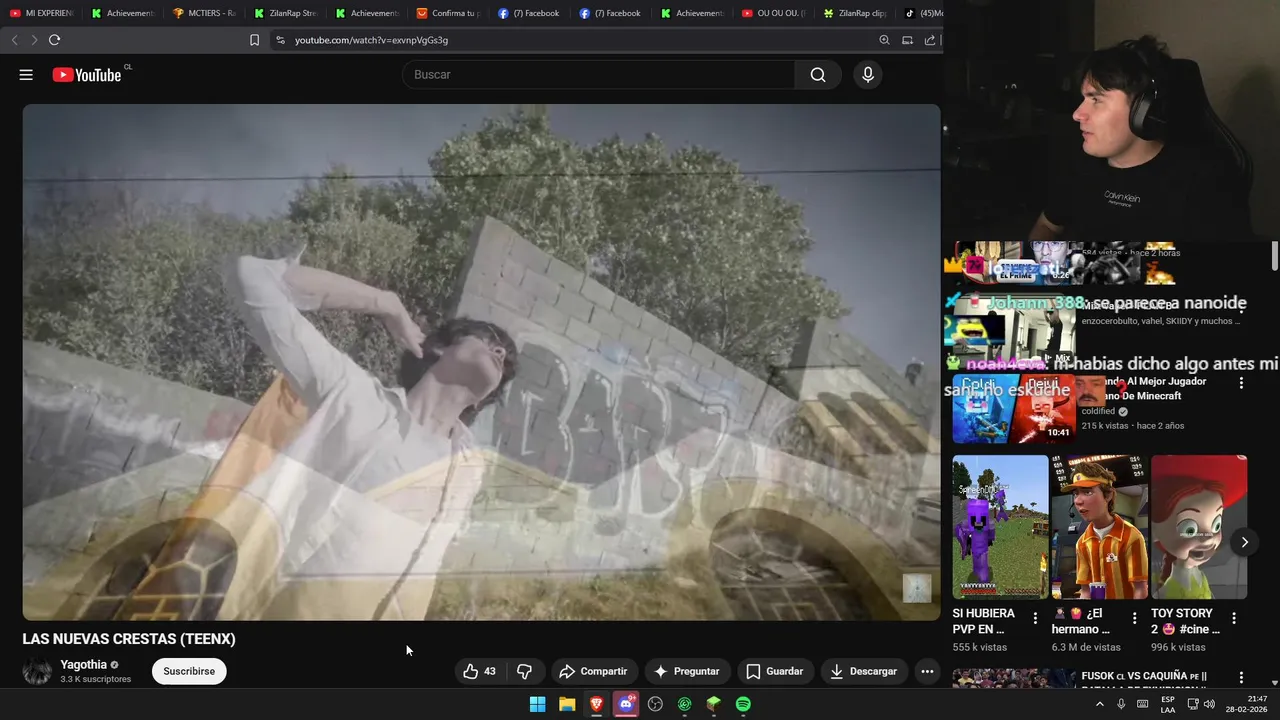Click the Compartir share button
The width and height of the screenshot is (1280, 720).
tap(594, 671)
